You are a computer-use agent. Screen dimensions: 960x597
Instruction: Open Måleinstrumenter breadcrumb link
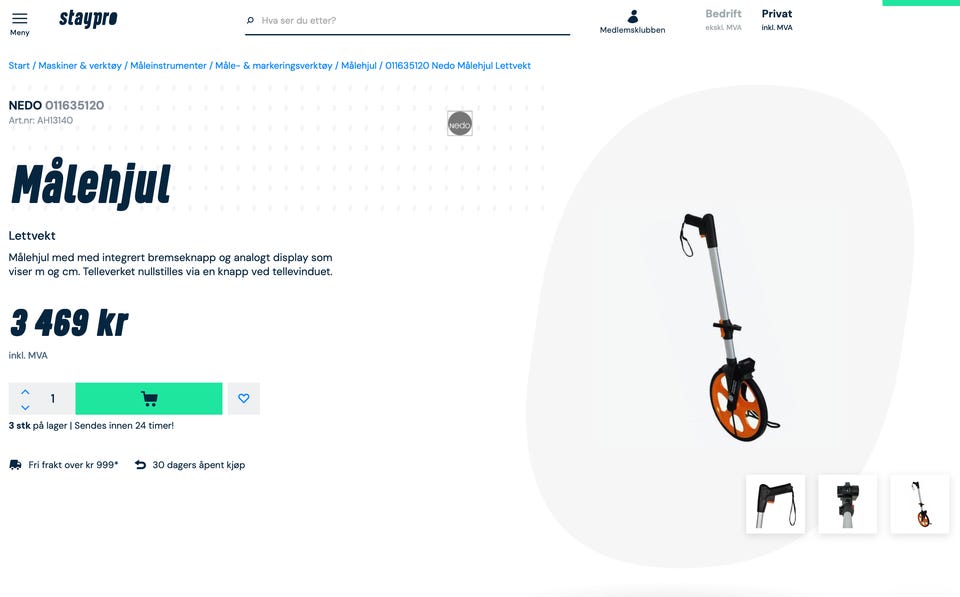[168, 66]
